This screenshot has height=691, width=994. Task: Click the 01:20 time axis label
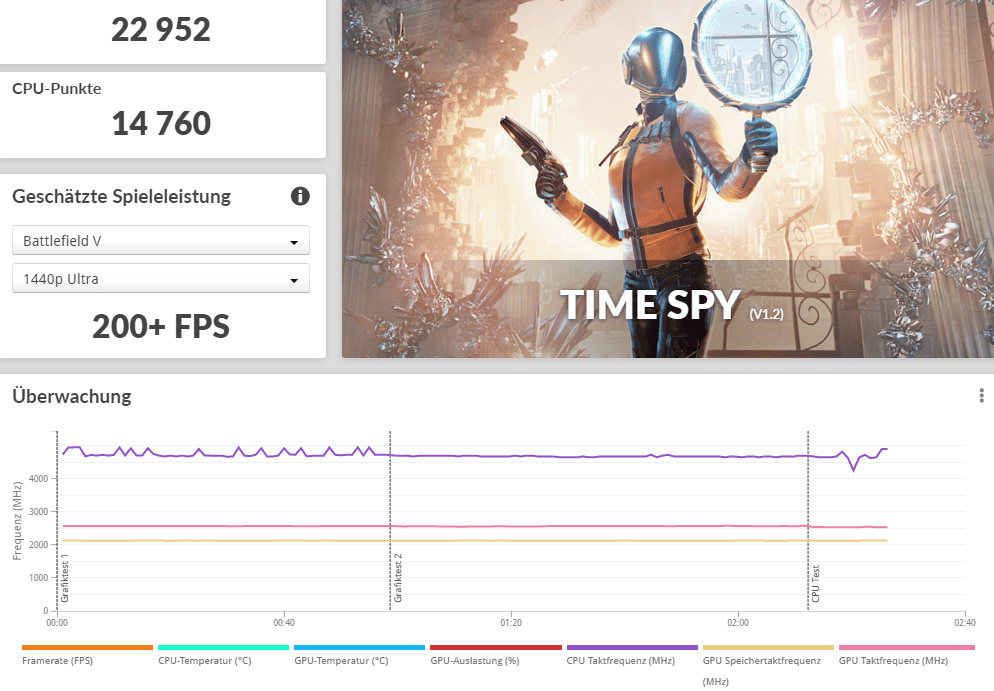(x=511, y=623)
